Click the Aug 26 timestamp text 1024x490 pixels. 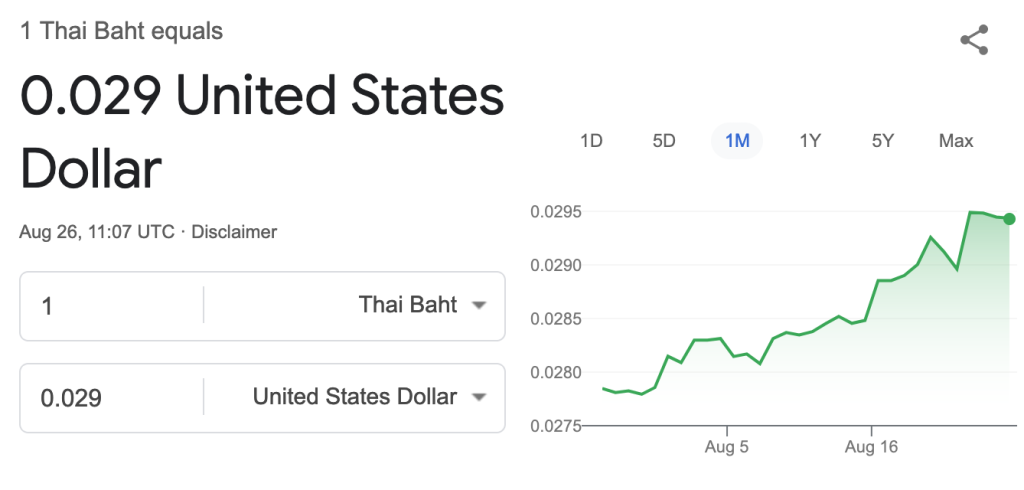click(x=97, y=232)
